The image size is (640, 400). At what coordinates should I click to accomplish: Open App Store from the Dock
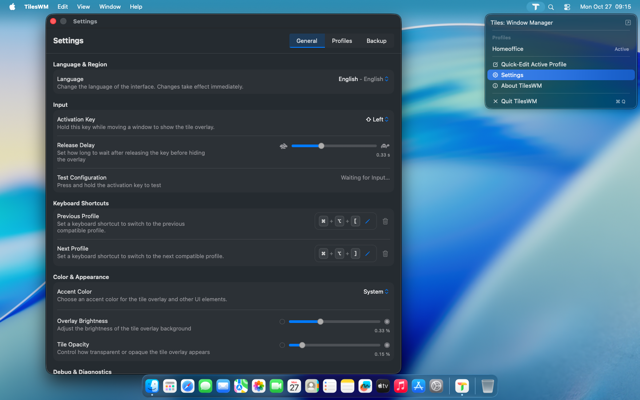coord(418,386)
